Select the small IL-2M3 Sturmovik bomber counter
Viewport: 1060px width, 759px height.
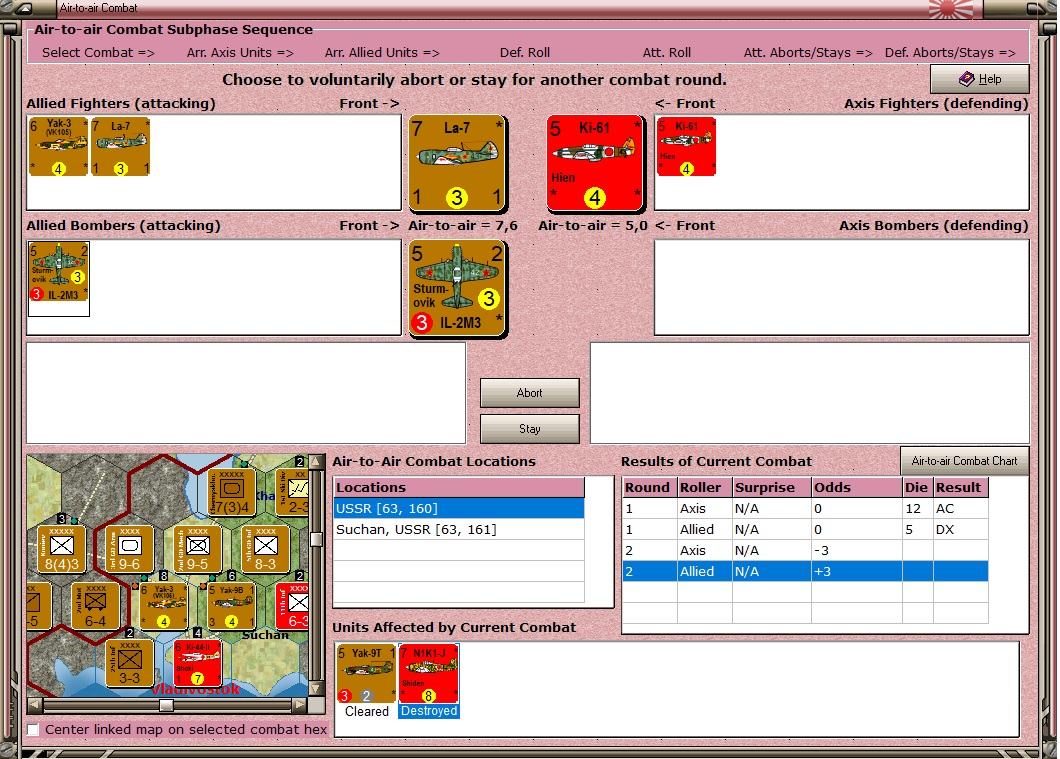pos(59,272)
